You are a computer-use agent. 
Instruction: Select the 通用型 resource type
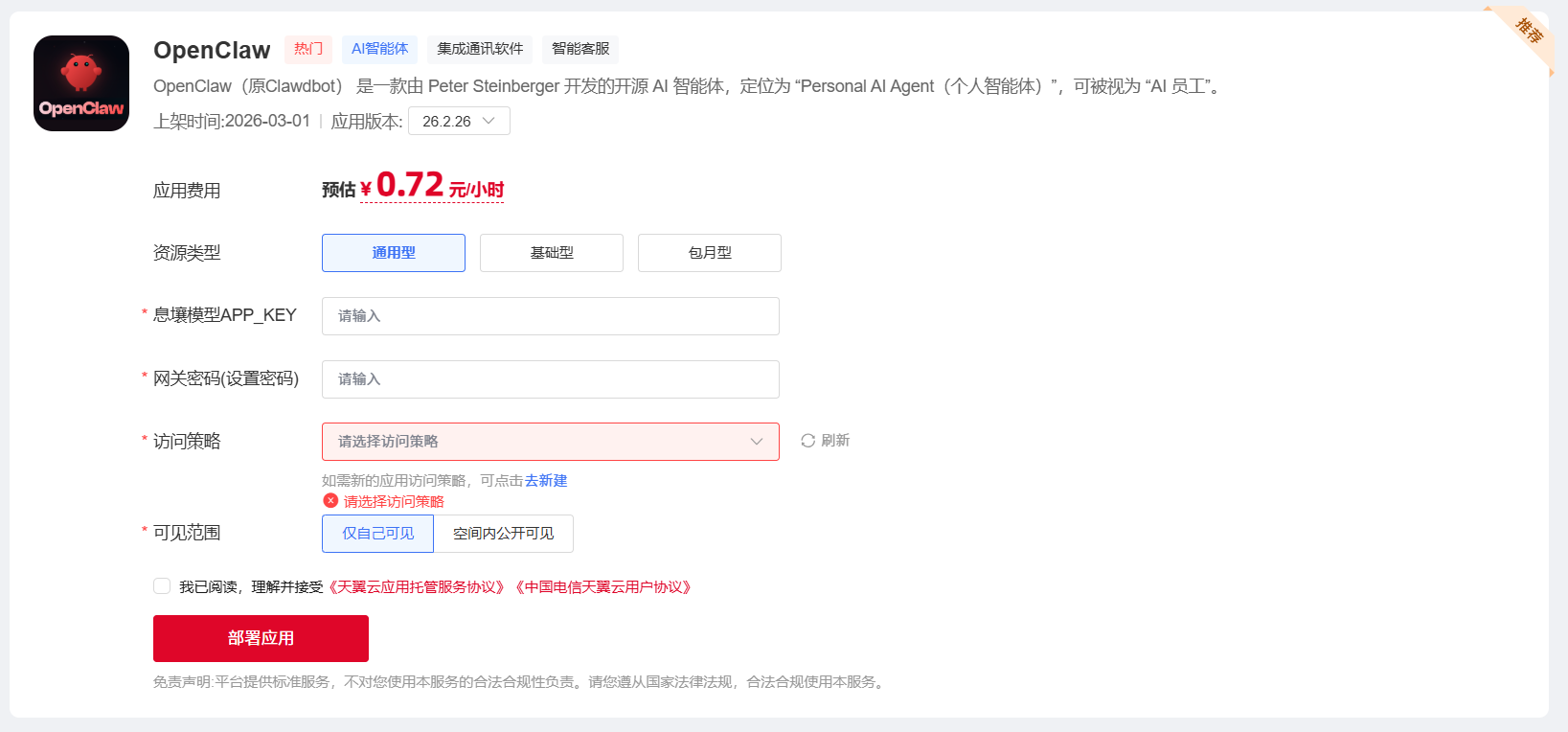[394, 253]
